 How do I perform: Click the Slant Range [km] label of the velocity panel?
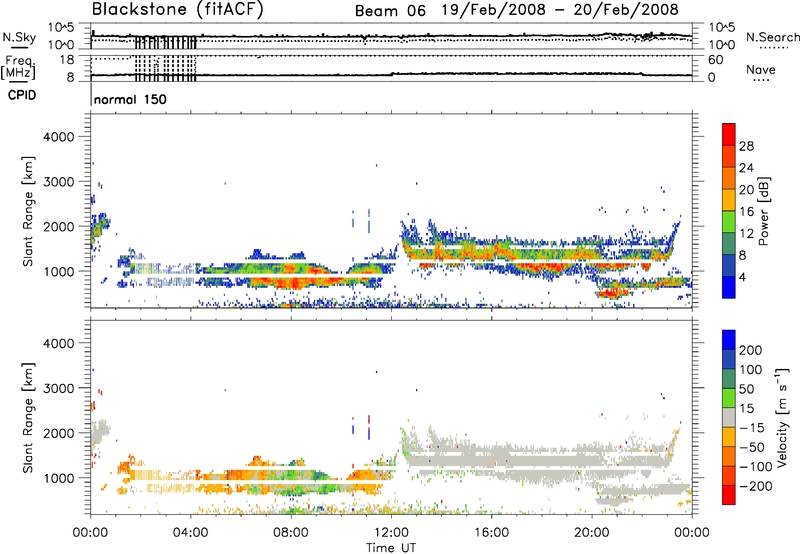[28, 418]
